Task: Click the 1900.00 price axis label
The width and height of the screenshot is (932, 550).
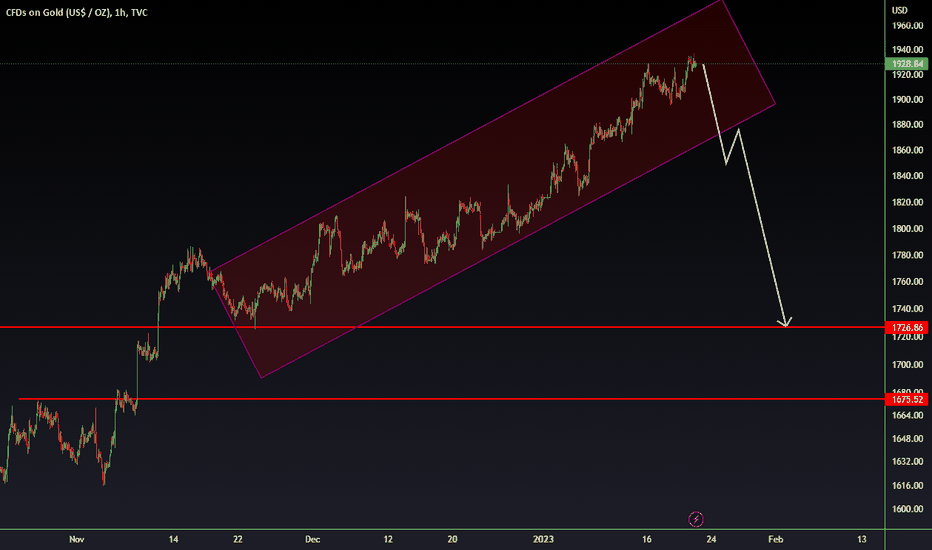Action: [x=907, y=99]
